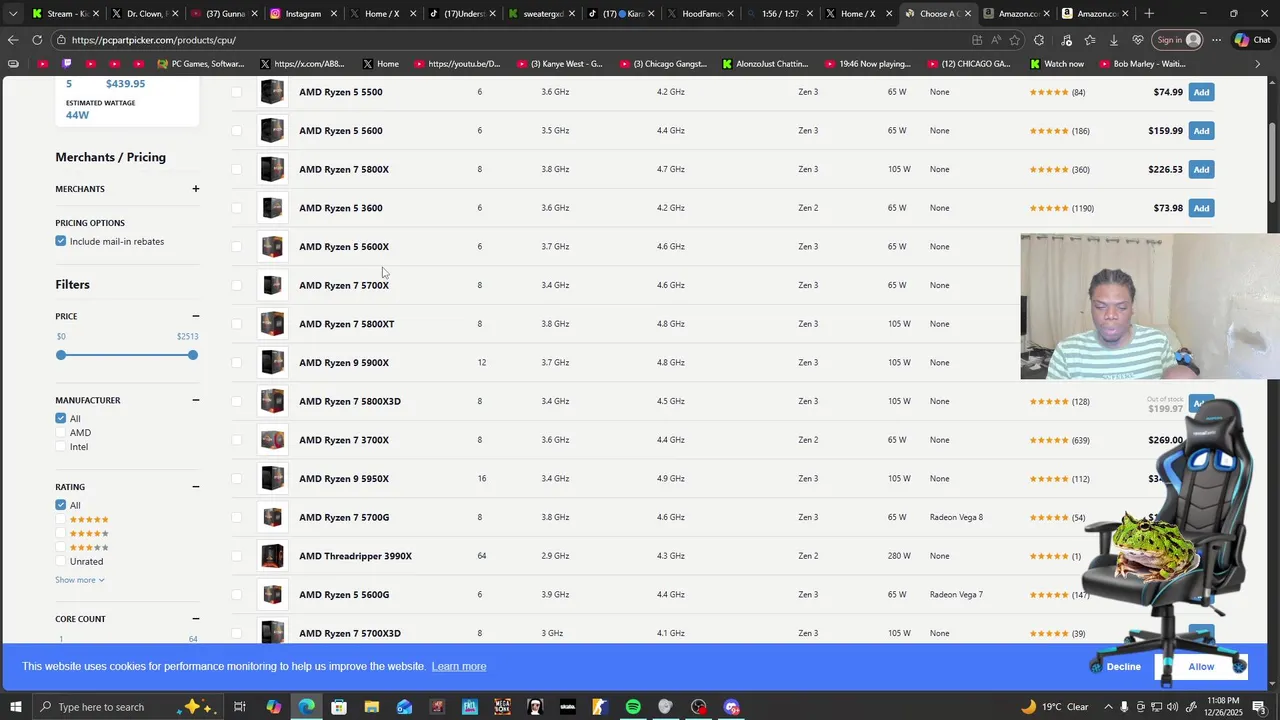Open the tab search dropdown arrow
1280x720 pixels.
click(x=13, y=13)
